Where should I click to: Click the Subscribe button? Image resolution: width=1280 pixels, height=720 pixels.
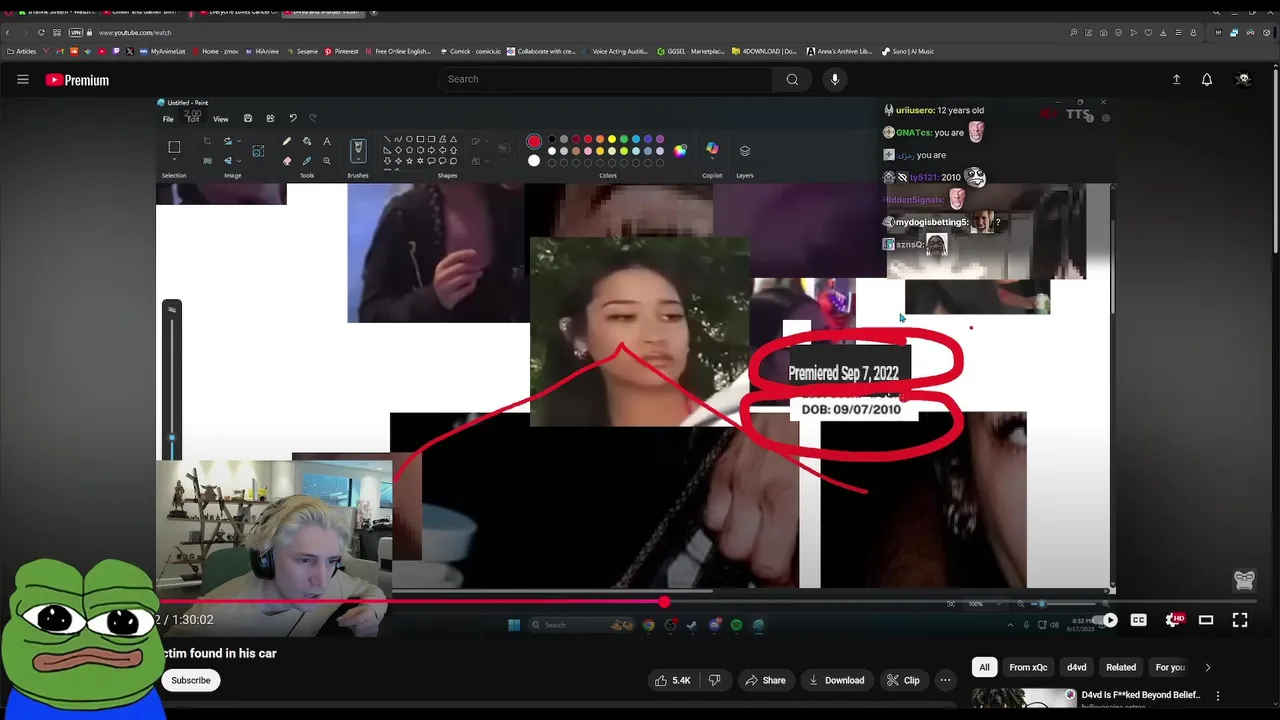pyautogui.click(x=190, y=680)
